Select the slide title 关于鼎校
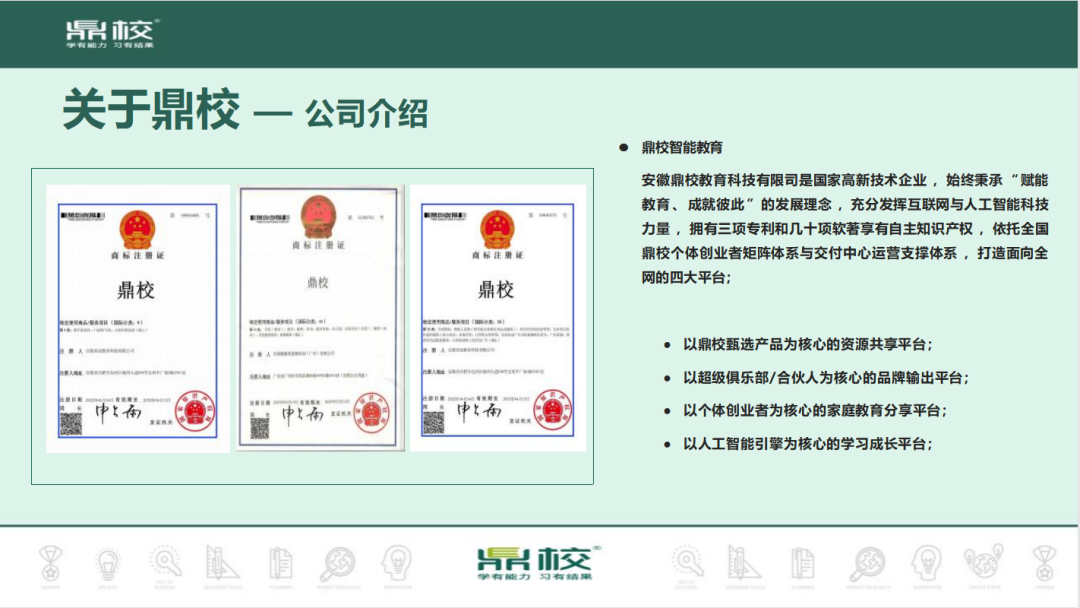This screenshot has width=1080, height=608. (x=151, y=109)
